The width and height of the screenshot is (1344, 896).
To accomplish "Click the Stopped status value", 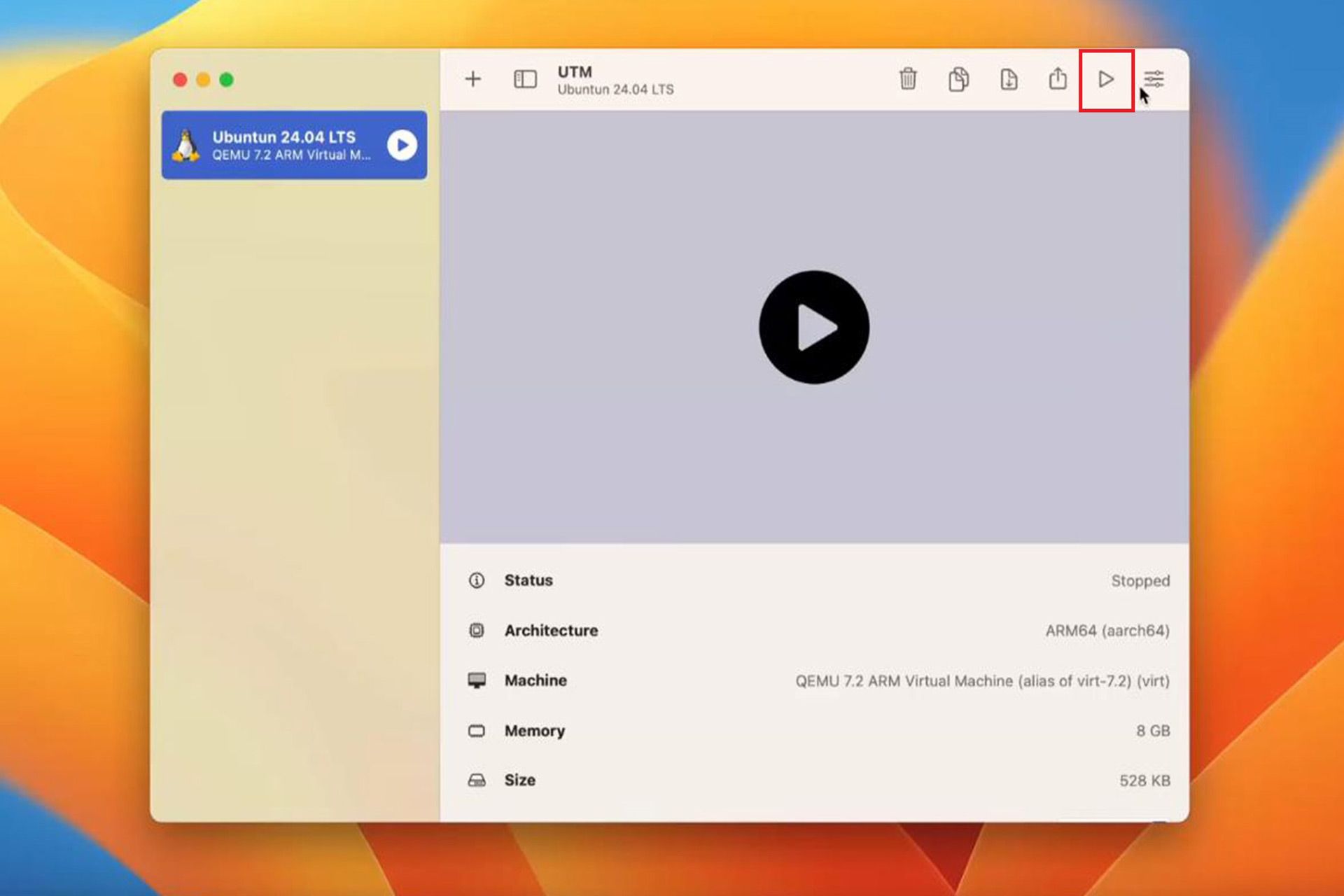I will coord(1140,581).
